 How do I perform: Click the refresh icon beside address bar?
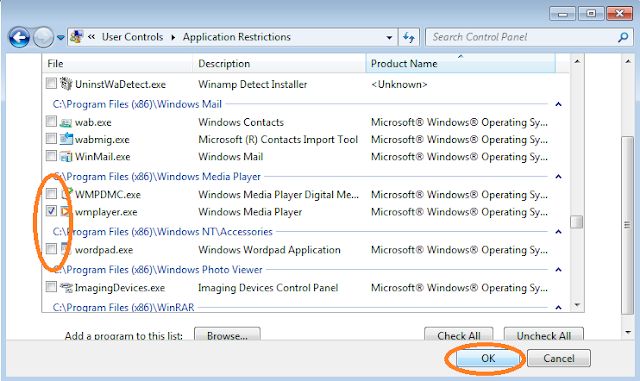[x=409, y=38]
